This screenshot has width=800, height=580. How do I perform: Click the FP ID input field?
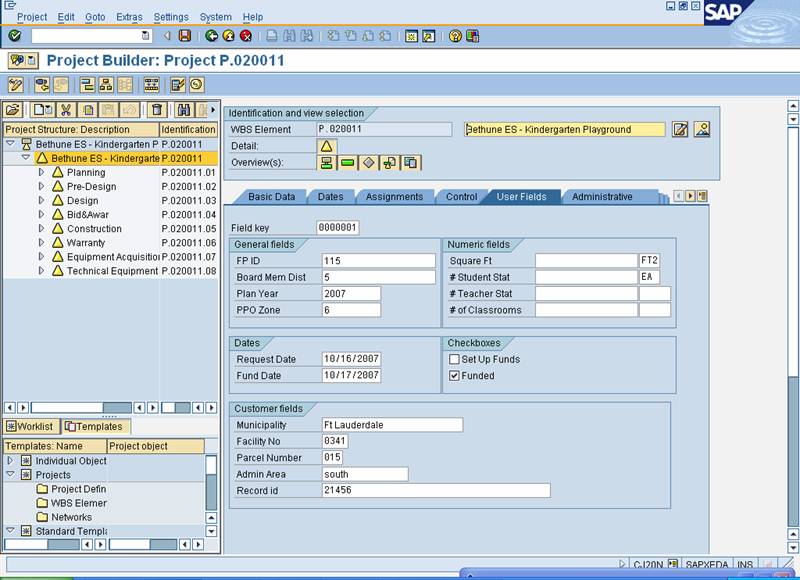coord(379,261)
